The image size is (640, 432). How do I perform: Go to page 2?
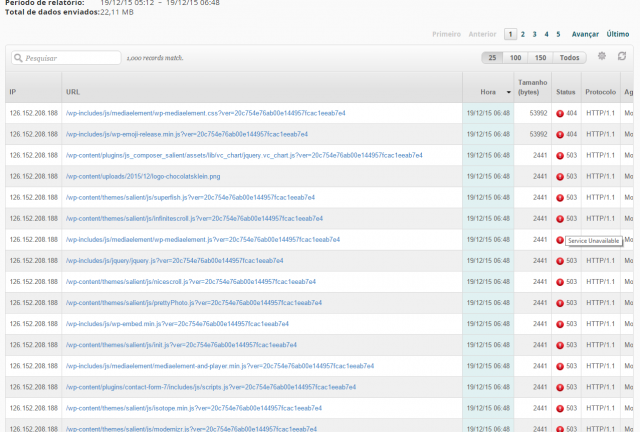coord(522,34)
